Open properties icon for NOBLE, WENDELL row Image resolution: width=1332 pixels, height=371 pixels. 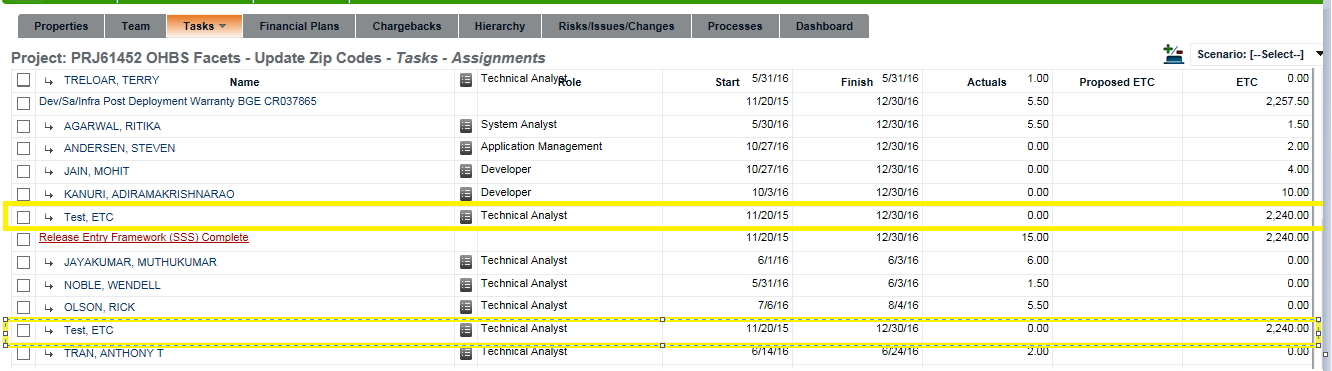[x=465, y=285]
